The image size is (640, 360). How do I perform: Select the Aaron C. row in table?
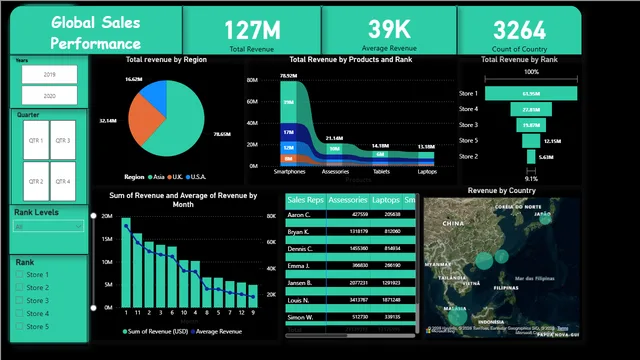point(351,215)
